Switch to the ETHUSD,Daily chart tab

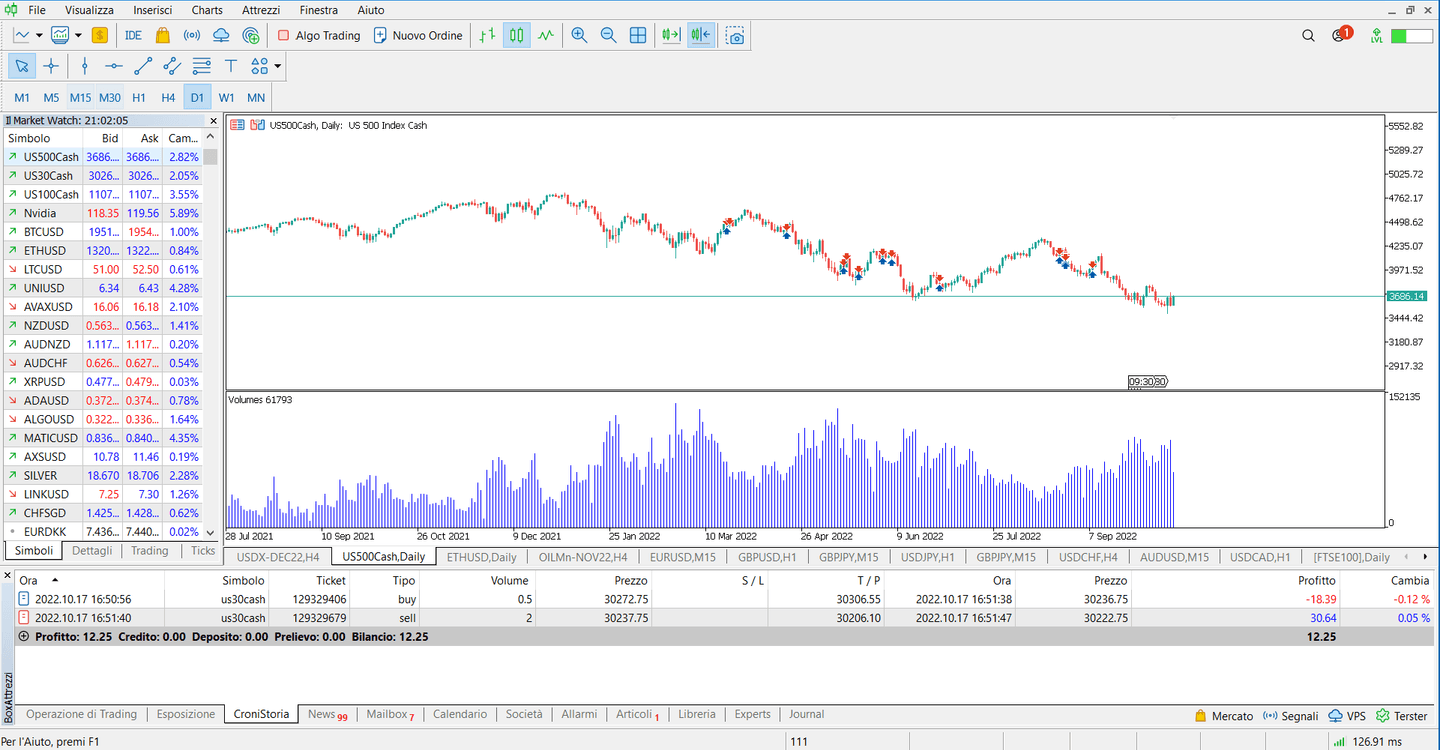tap(481, 557)
